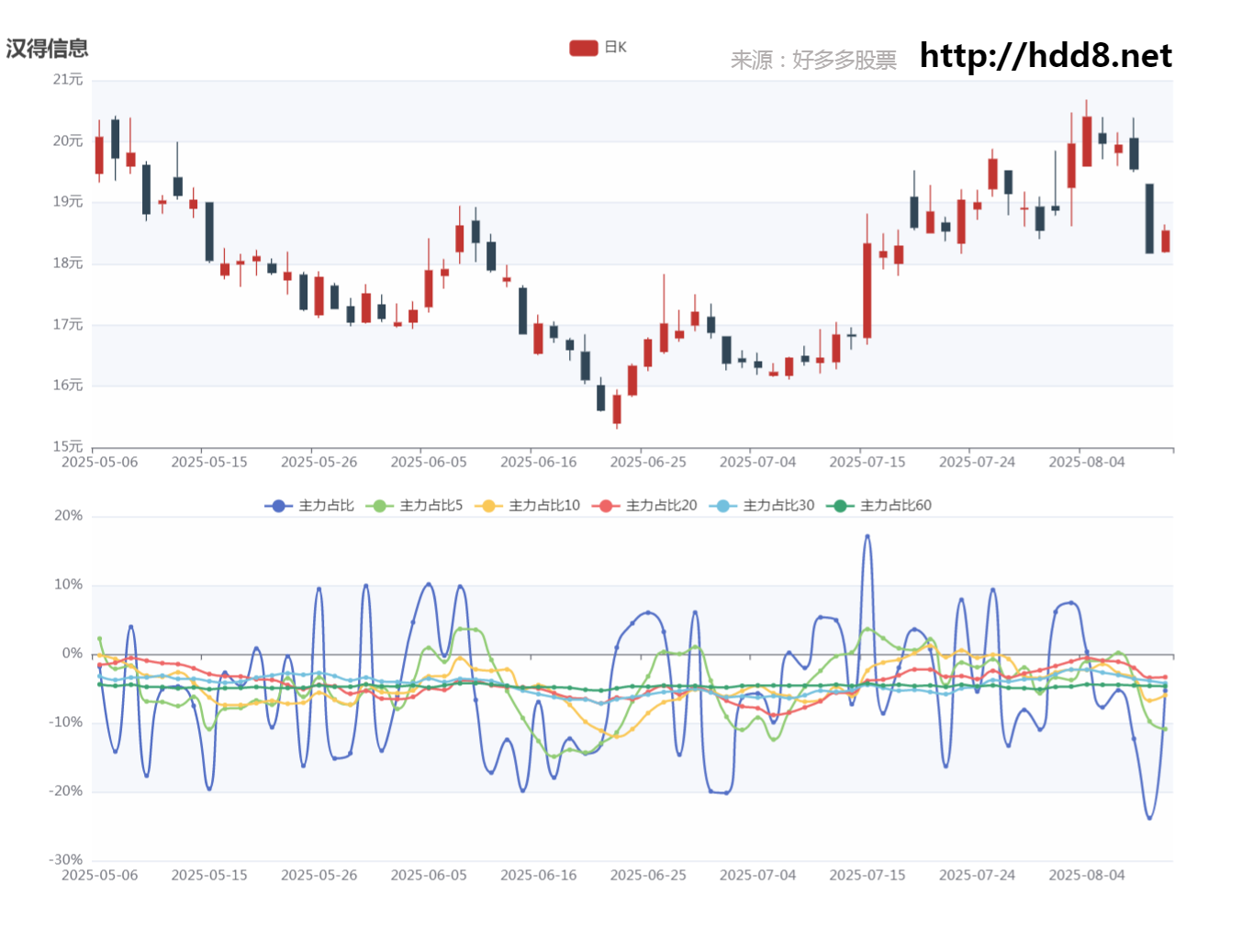Click 2025-06-25 date on lower chart axis
Viewport: 1253px width, 952px height.
click(648, 876)
